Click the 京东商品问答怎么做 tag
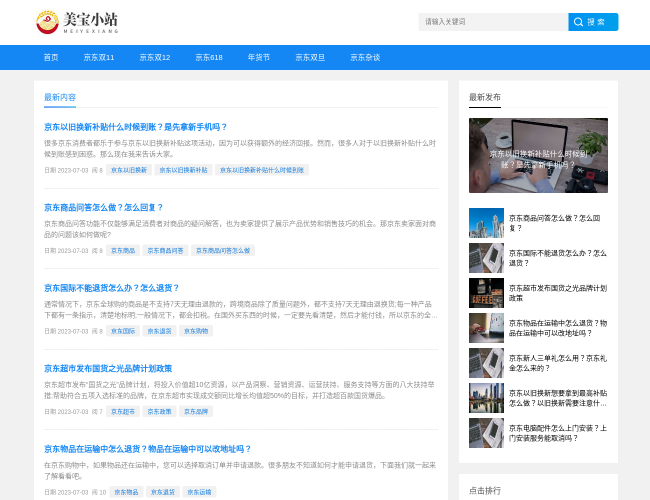650x500 pixels. point(223,250)
